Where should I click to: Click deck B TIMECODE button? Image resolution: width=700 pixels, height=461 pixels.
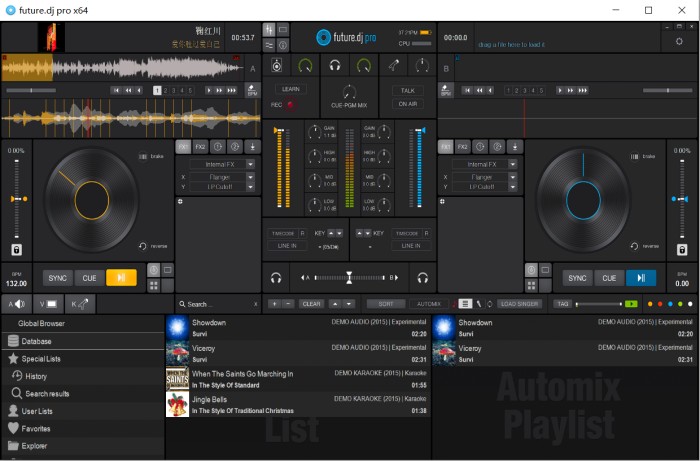[407, 233]
